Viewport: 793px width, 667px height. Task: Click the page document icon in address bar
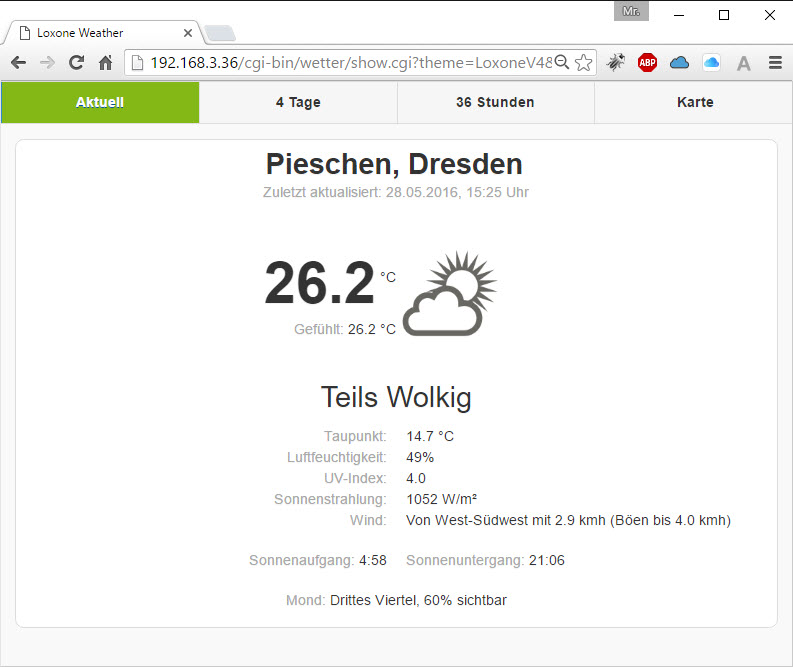coord(138,63)
